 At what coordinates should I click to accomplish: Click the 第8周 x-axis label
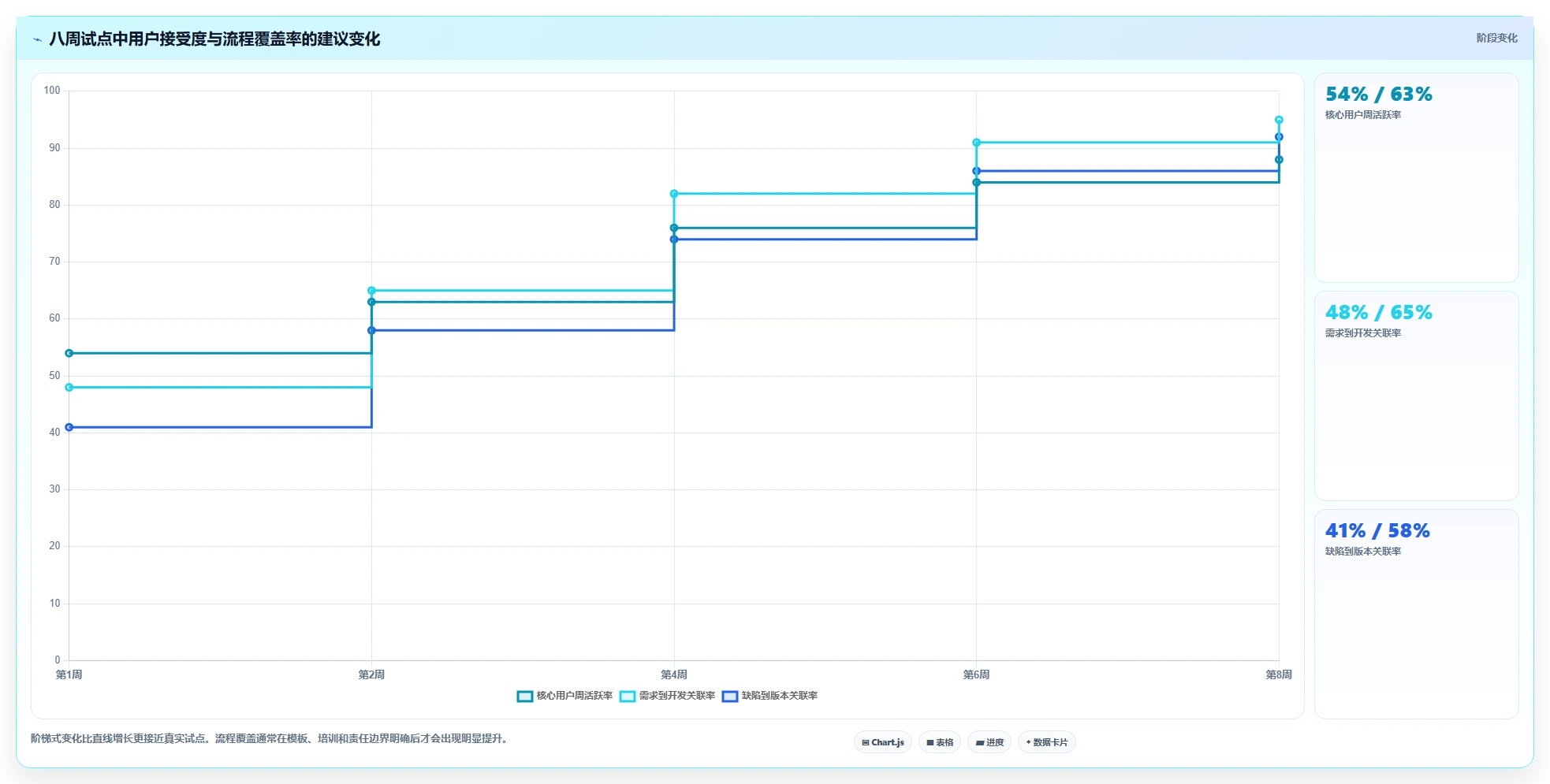[1279, 674]
